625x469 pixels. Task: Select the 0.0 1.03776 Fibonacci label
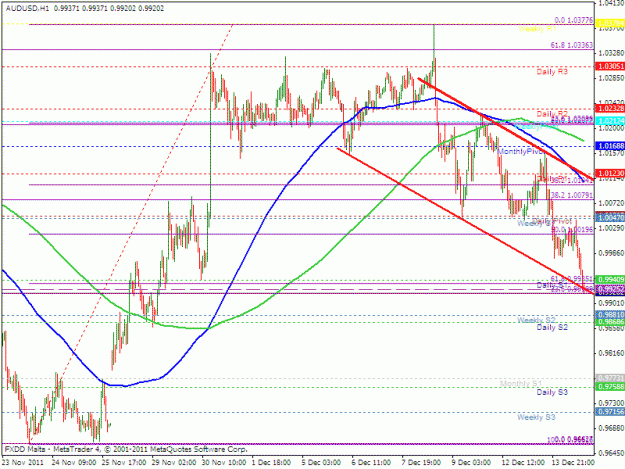[x=574, y=20]
